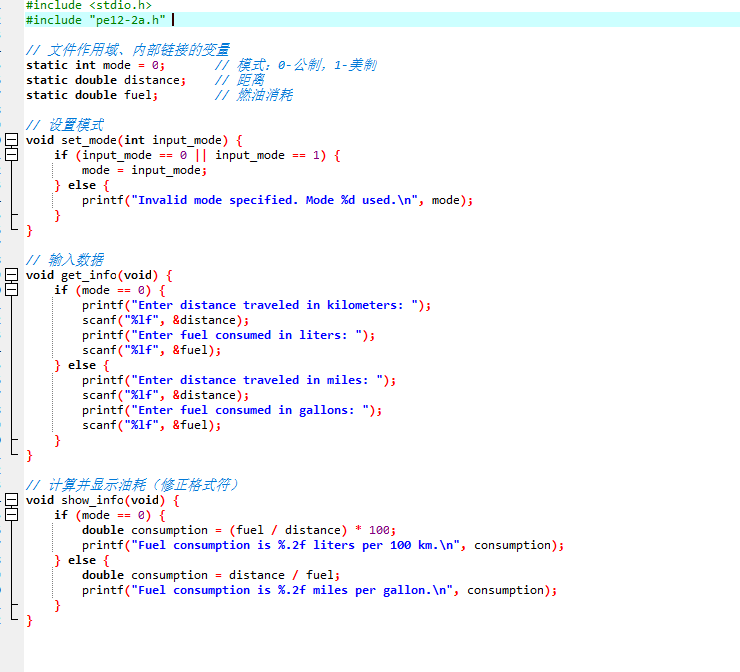Click the "Enter distance traveled in kilometers" string
The width and height of the screenshot is (740, 672).
coord(275,305)
